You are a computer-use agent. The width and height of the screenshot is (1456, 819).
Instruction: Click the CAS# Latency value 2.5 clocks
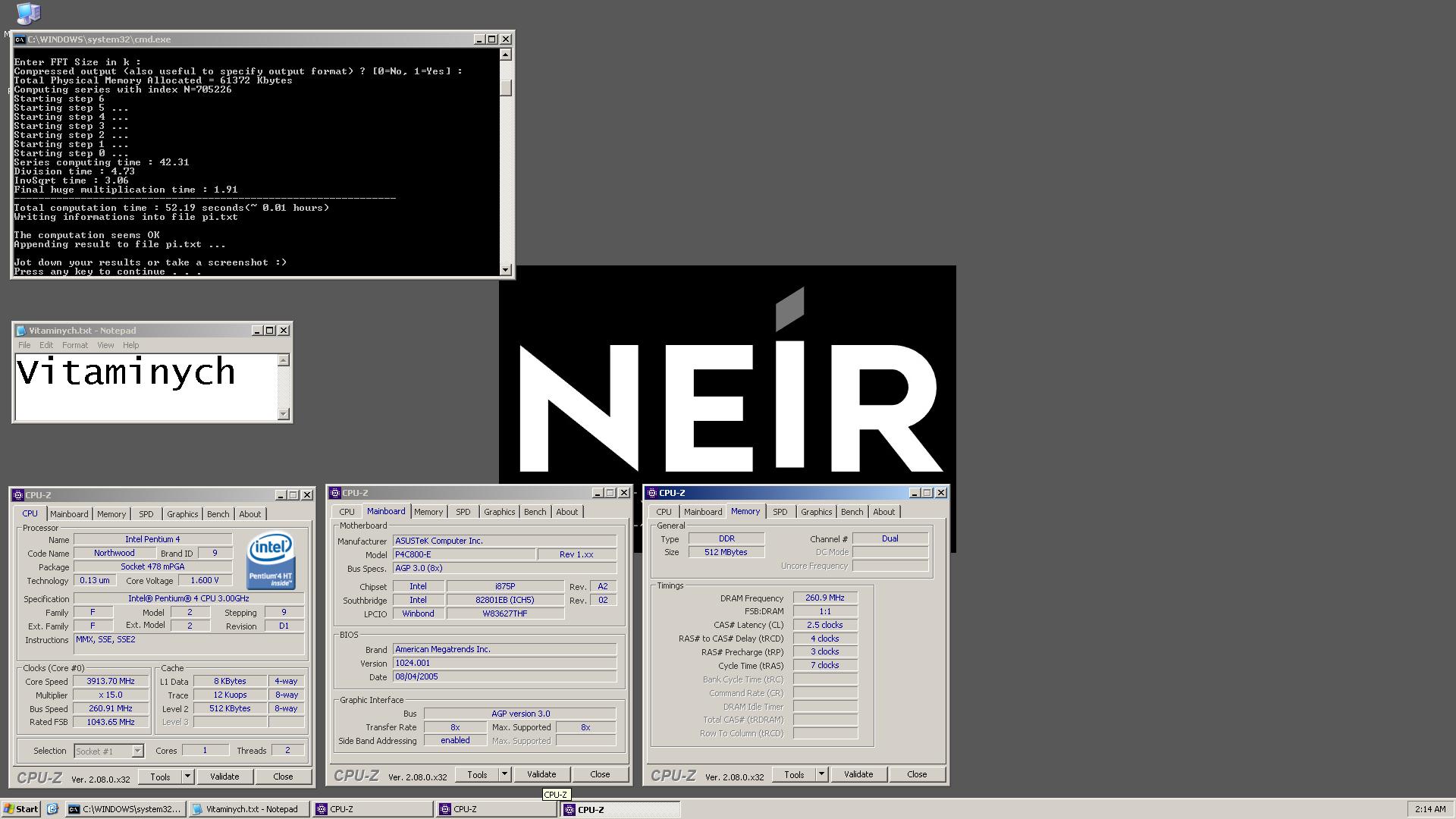point(825,625)
